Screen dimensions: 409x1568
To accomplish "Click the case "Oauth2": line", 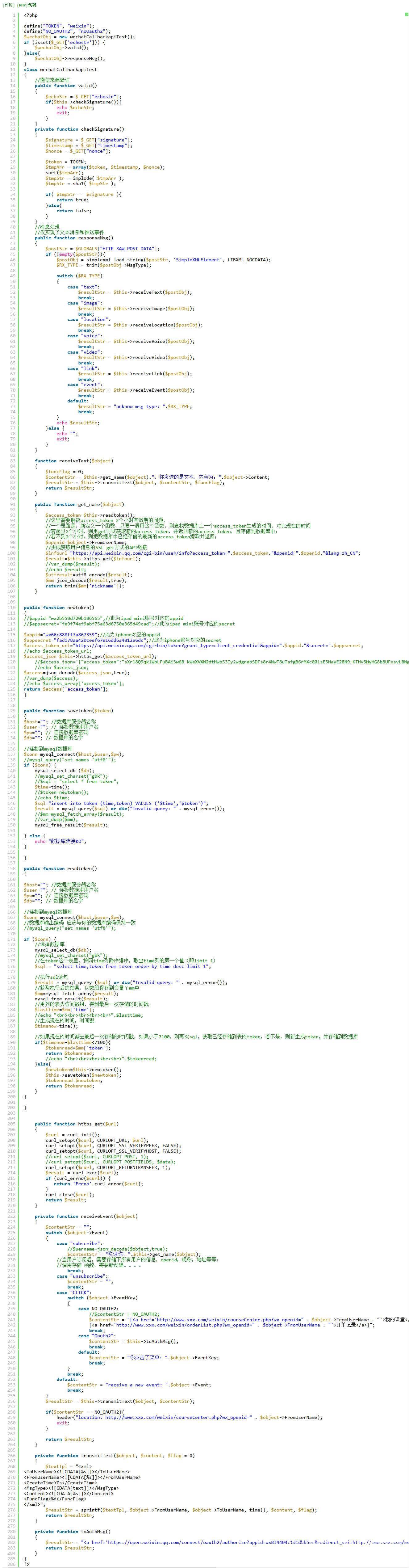I will (97, 1336).
